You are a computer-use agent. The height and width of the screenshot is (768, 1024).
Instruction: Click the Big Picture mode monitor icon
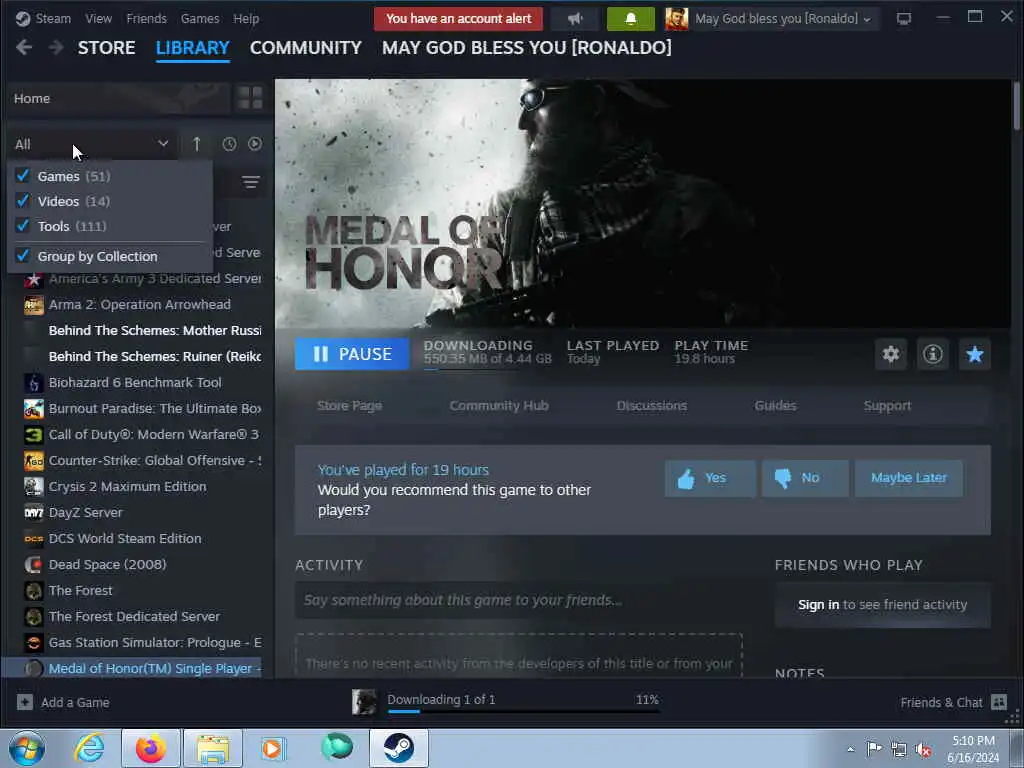(904, 18)
